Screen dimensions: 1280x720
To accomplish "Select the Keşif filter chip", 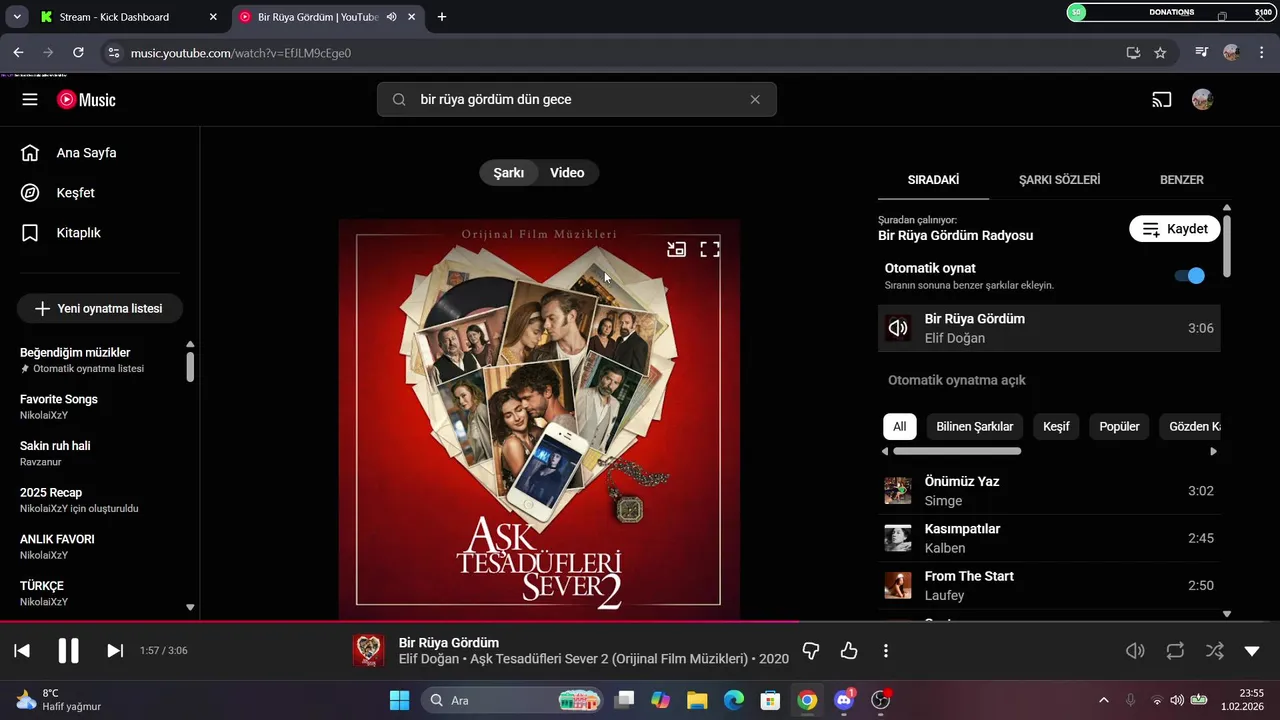I will (x=1056, y=427).
